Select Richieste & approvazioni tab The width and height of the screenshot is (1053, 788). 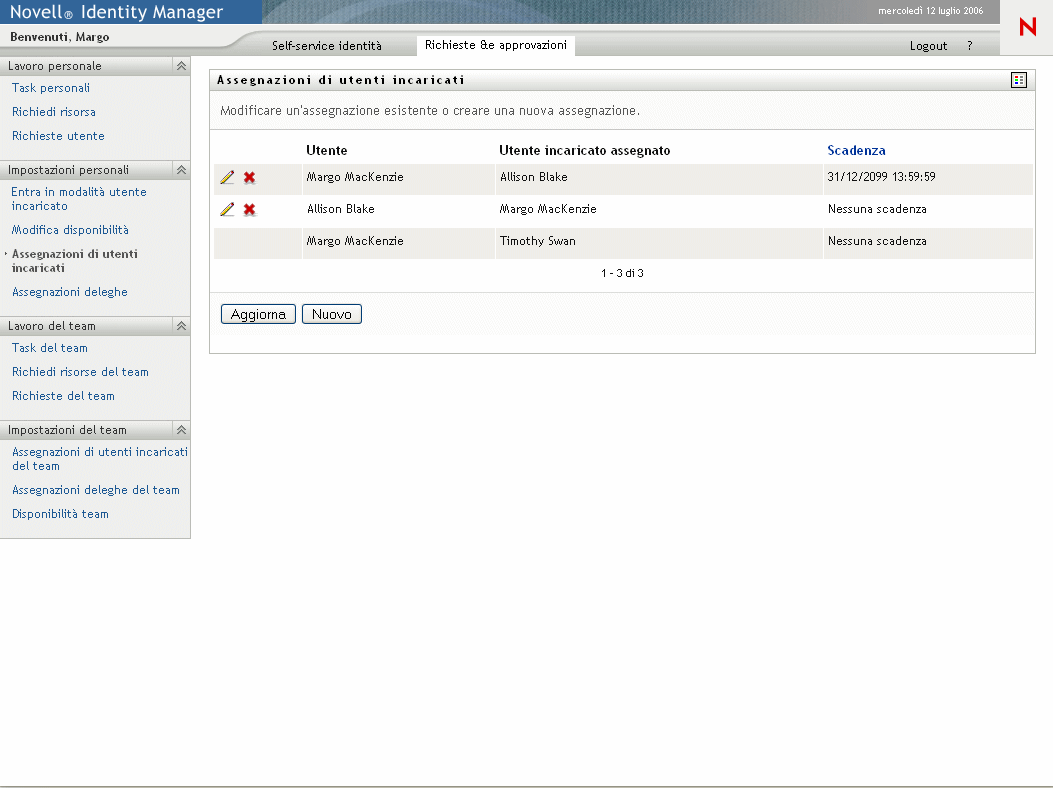point(495,45)
